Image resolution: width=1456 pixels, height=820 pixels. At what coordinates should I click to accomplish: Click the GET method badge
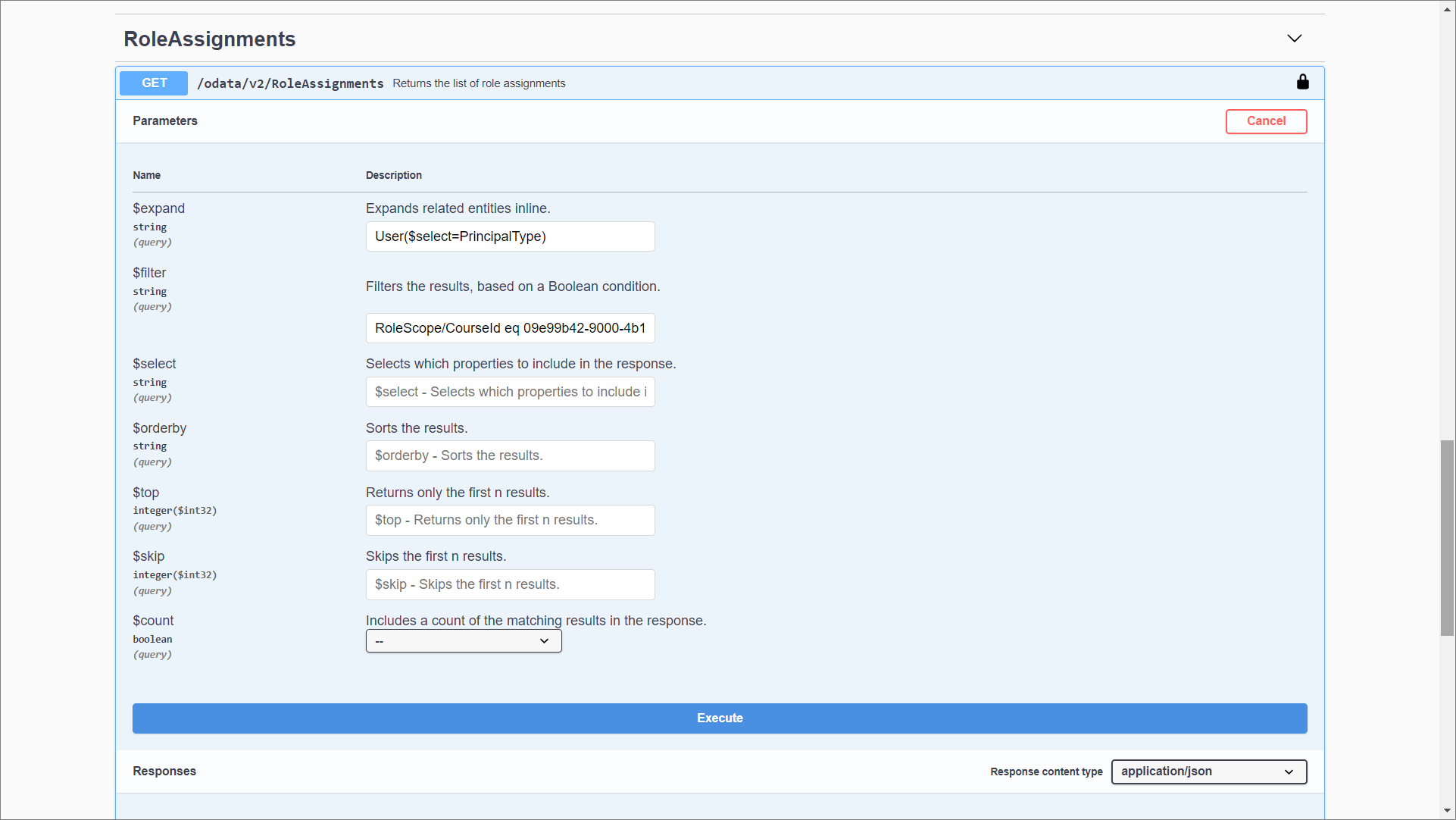click(154, 83)
